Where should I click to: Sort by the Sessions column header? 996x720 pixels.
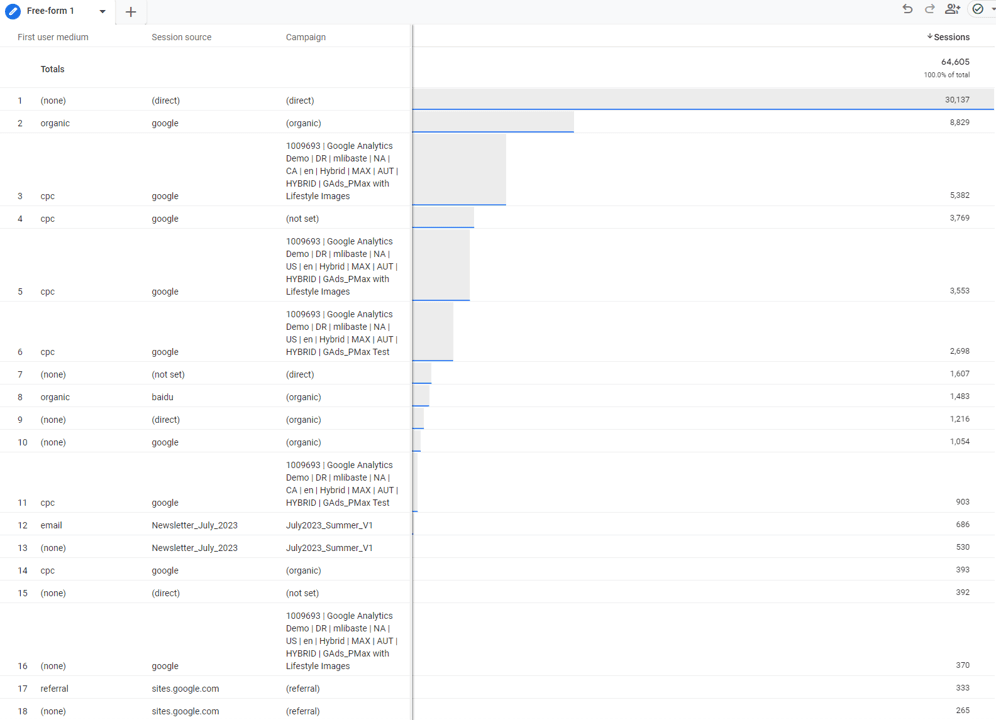[949, 37]
